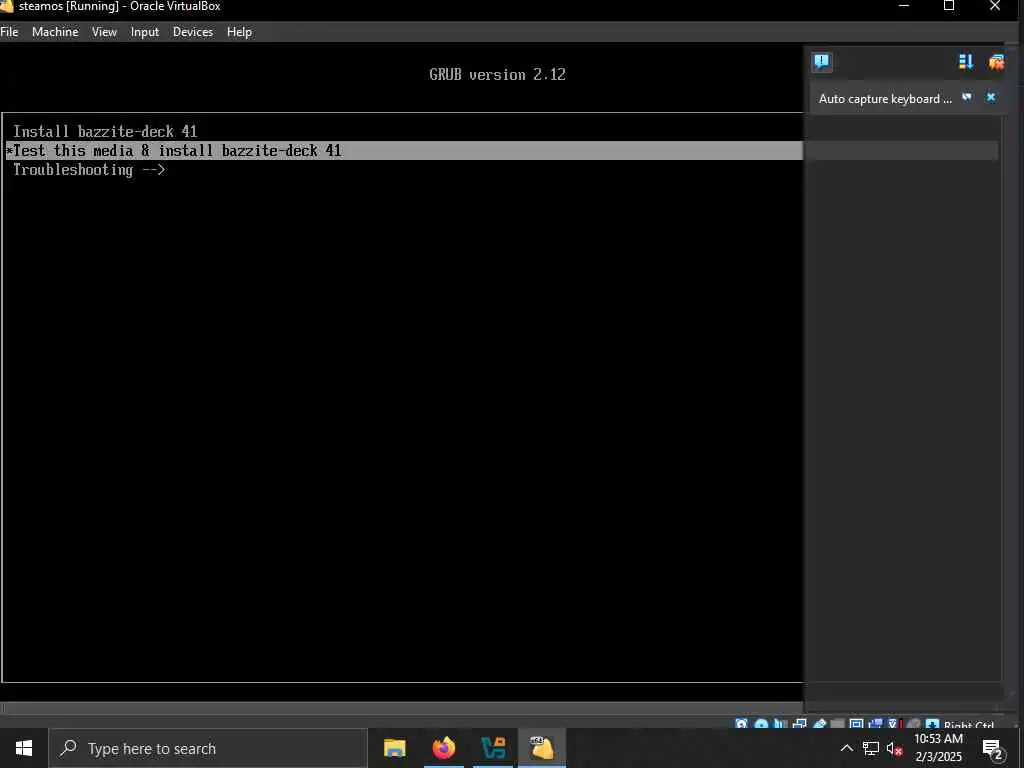Click the Type here to search box
The height and width of the screenshot is (768, 1024).
pyautogui.click(x=208, y=748)
